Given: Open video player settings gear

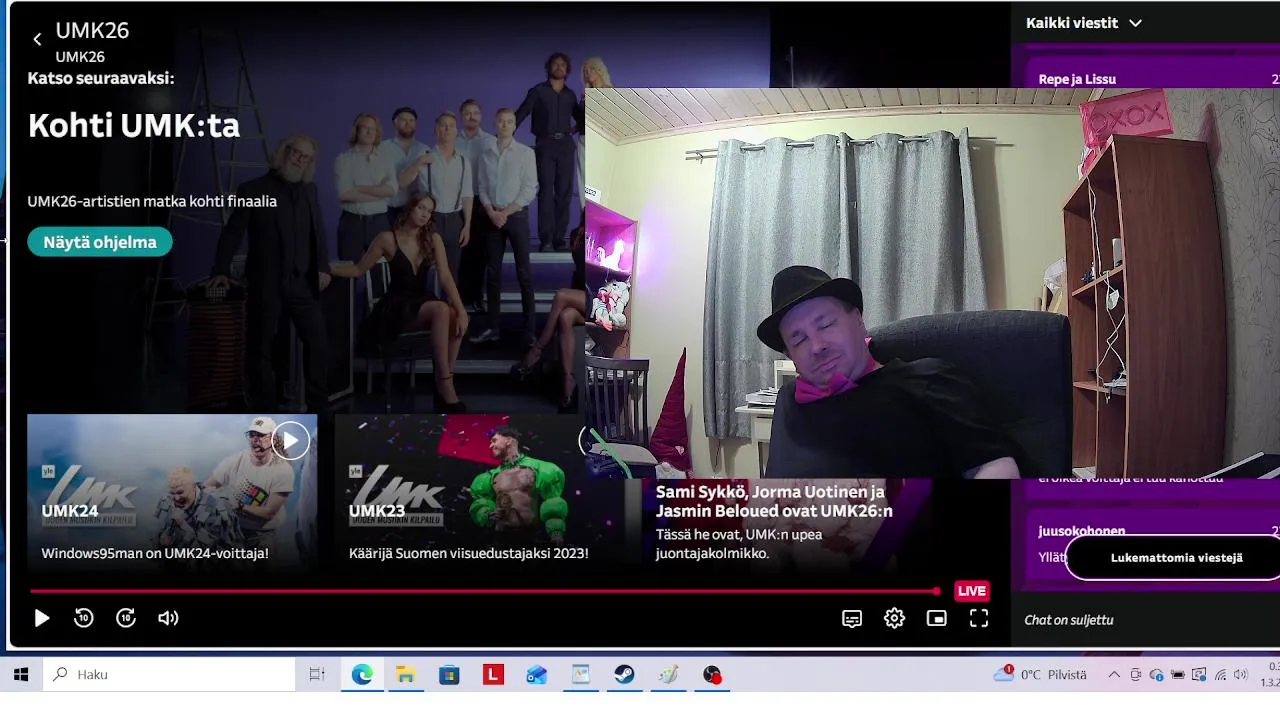Looking at the screenshot, I should 894,619.
